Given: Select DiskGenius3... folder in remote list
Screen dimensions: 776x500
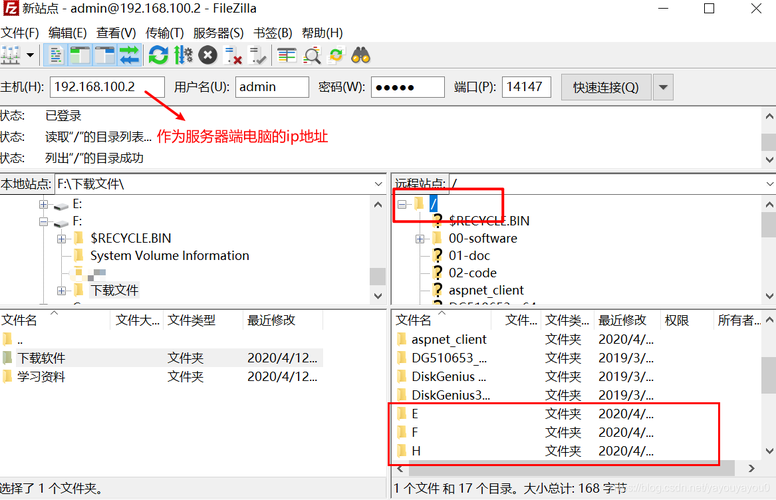Looking at the screenshot, I should [x=577, y=395].
